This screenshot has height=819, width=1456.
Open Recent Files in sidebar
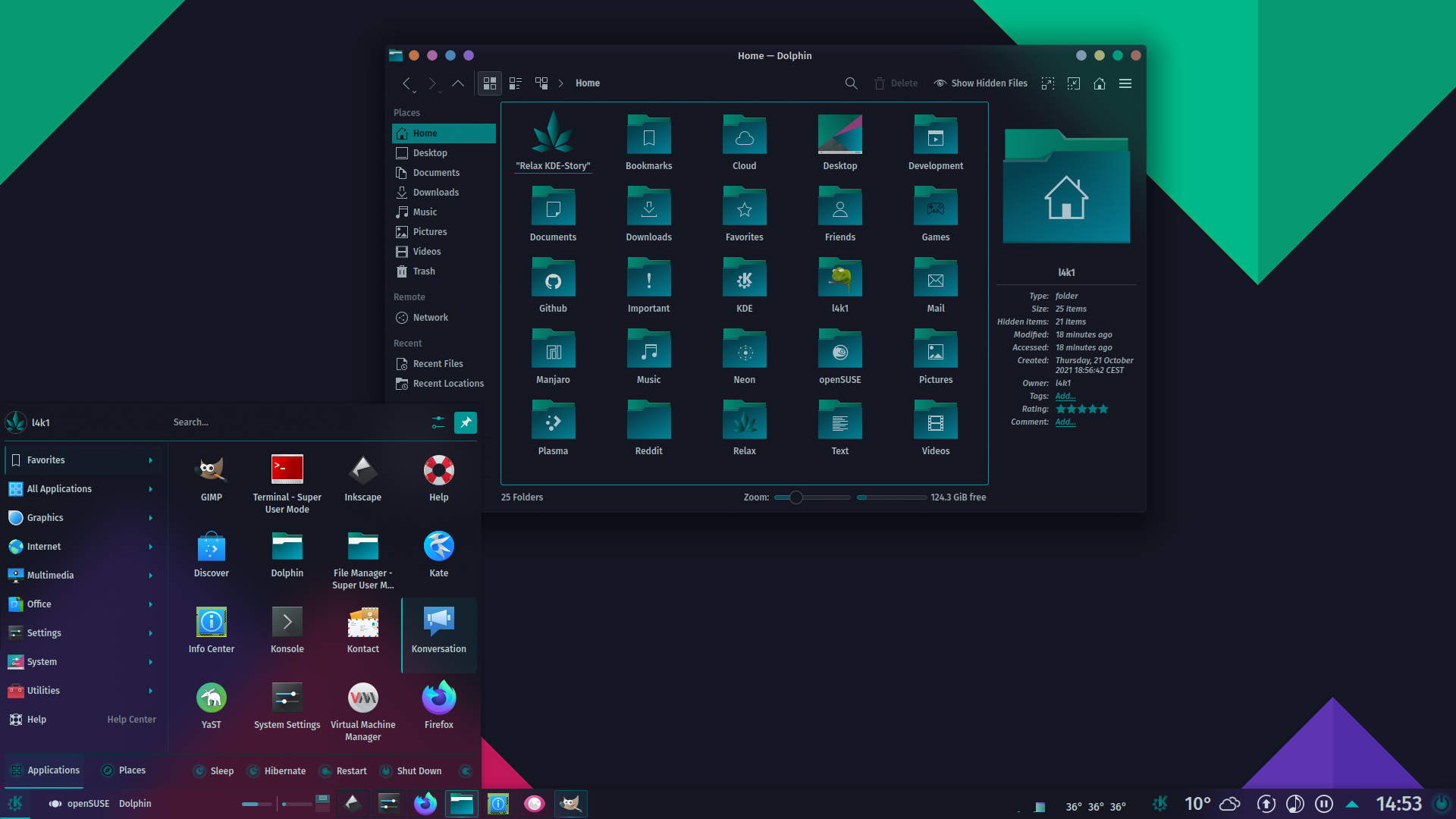pyautogui.click(x=444, y=364)
